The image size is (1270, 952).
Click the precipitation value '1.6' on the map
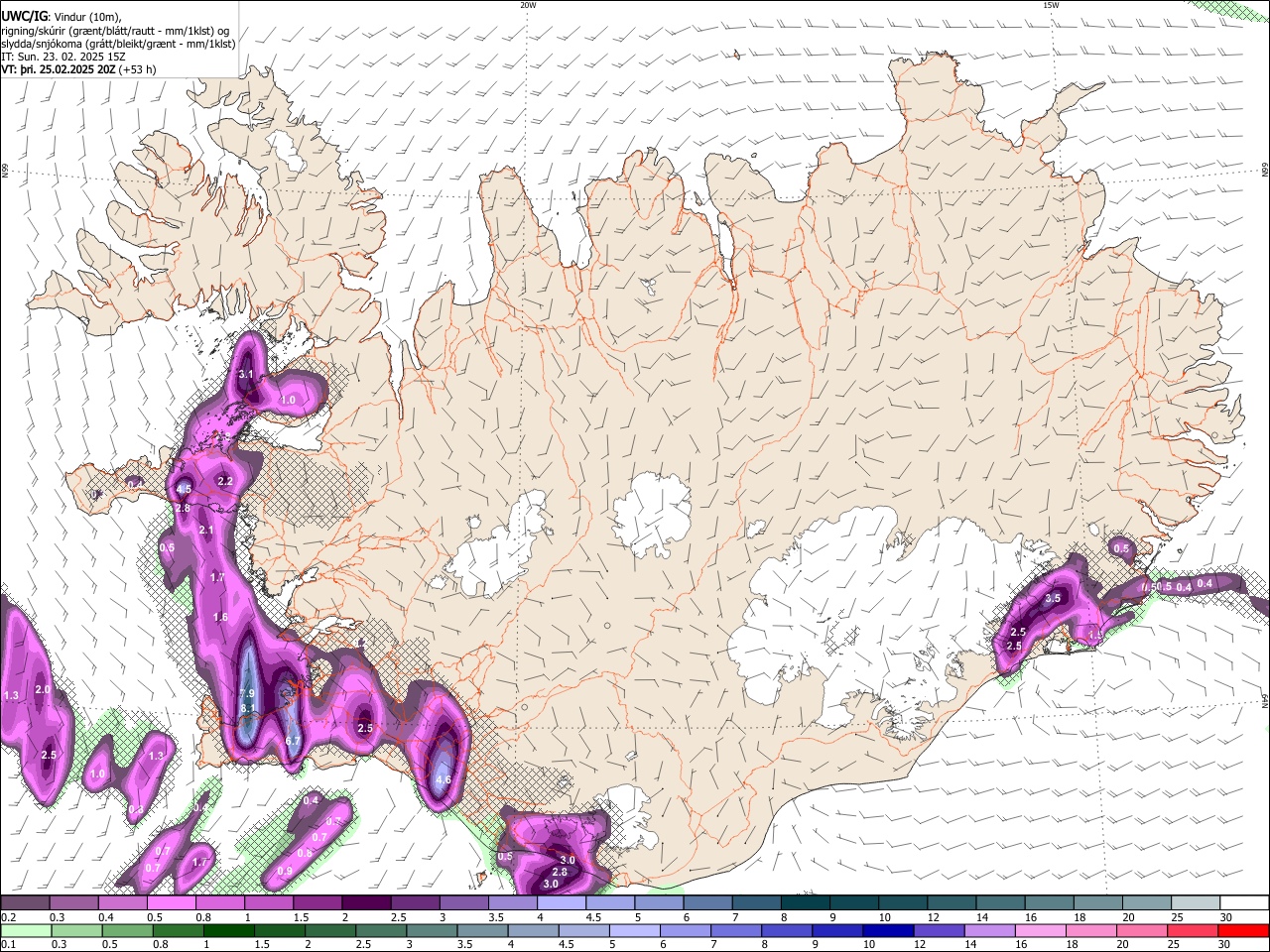click(x=220, y=618)
